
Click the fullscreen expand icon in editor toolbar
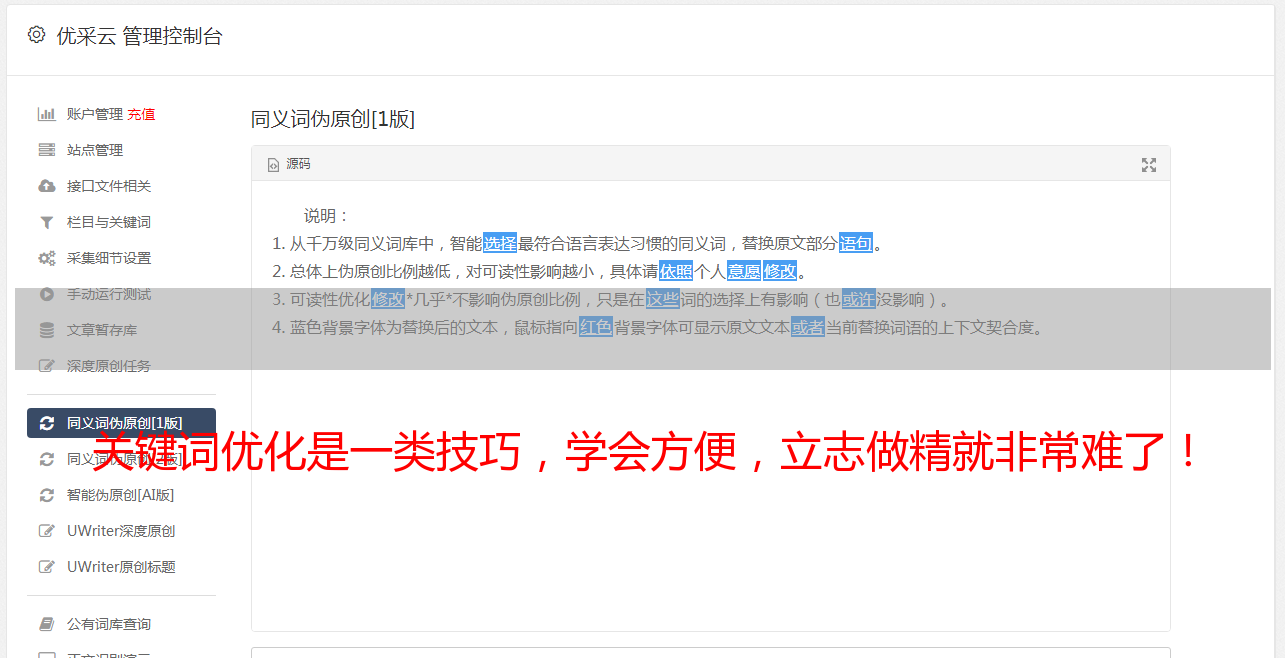tap(1149, 165)
